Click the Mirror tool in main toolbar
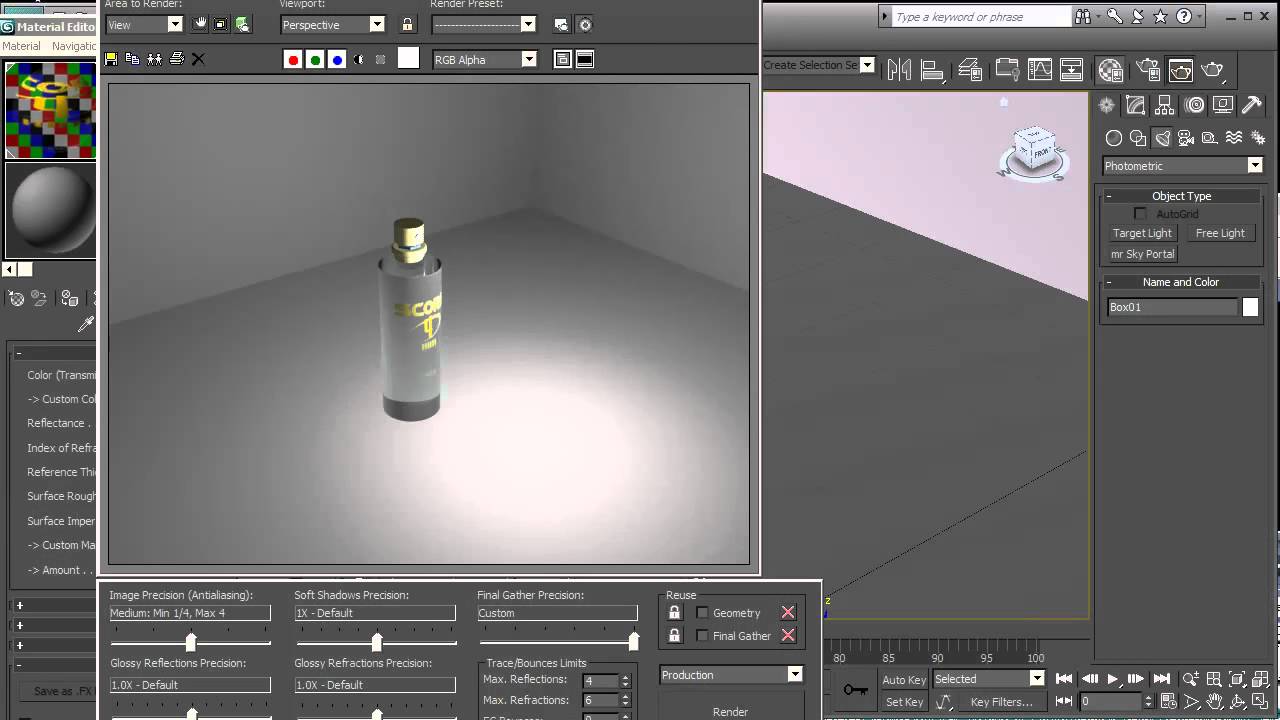 coord(899,70)
